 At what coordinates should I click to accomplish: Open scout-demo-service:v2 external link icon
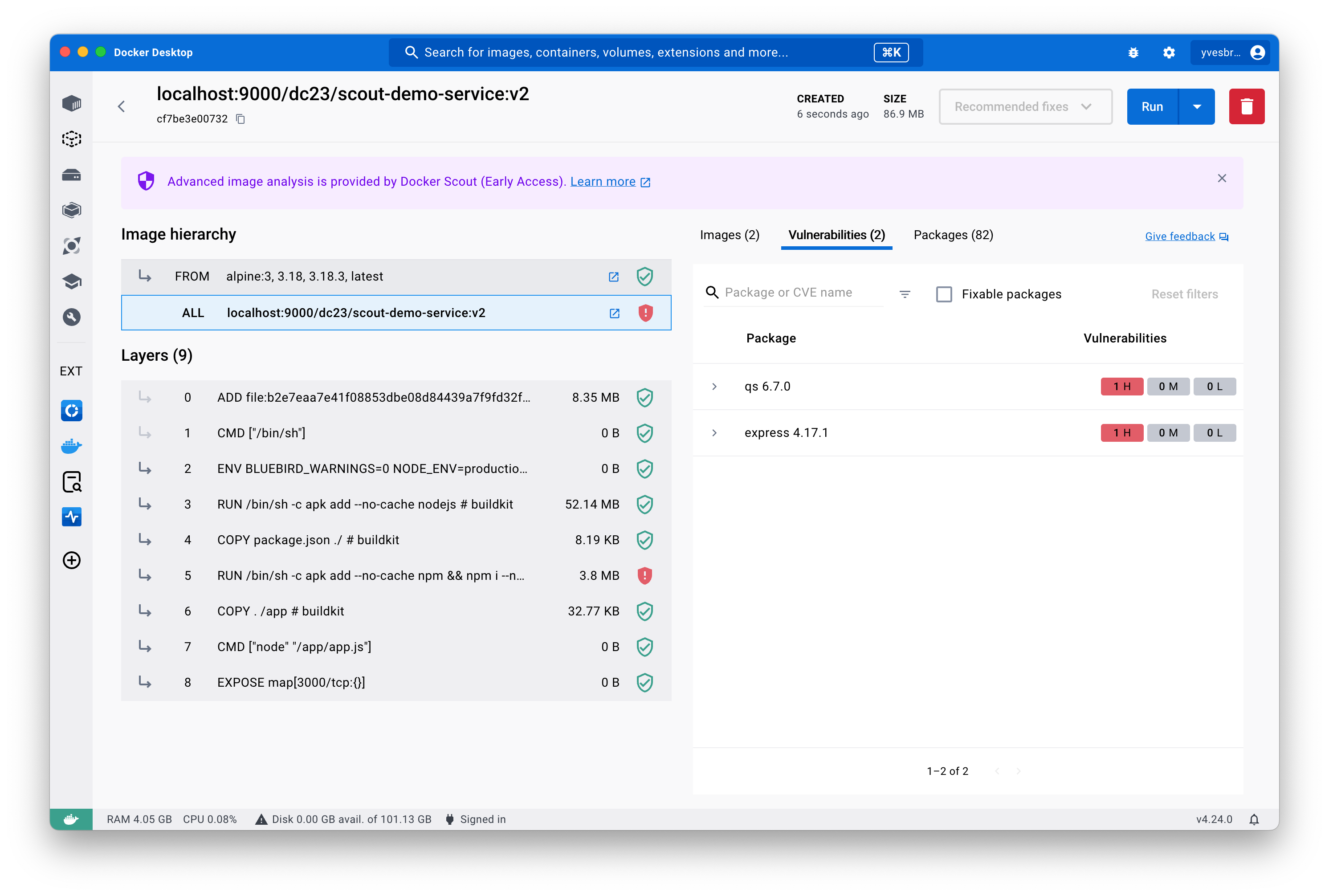coord(614,313)
